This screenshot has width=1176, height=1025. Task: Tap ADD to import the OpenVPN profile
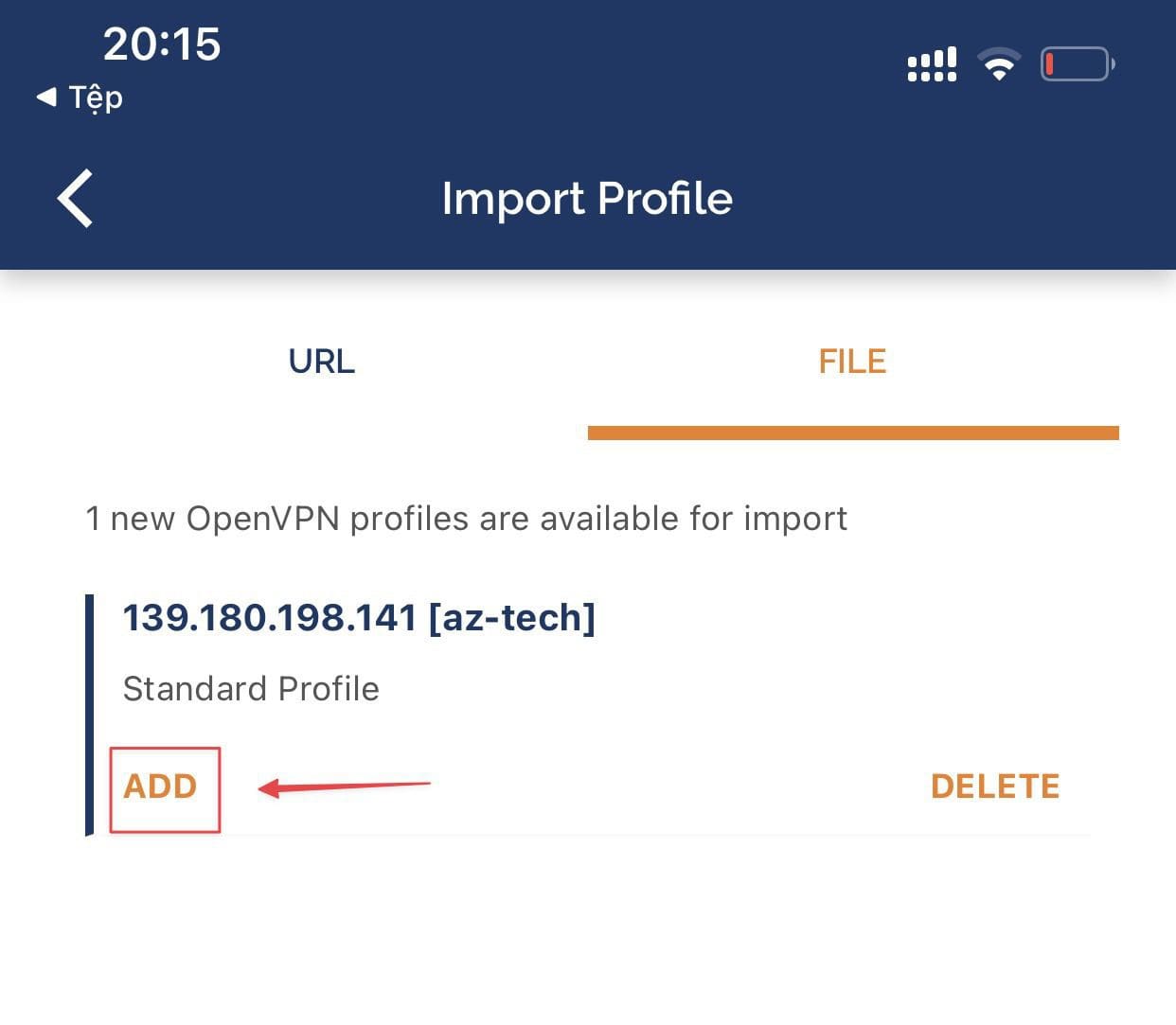click(x=161, y=786)
